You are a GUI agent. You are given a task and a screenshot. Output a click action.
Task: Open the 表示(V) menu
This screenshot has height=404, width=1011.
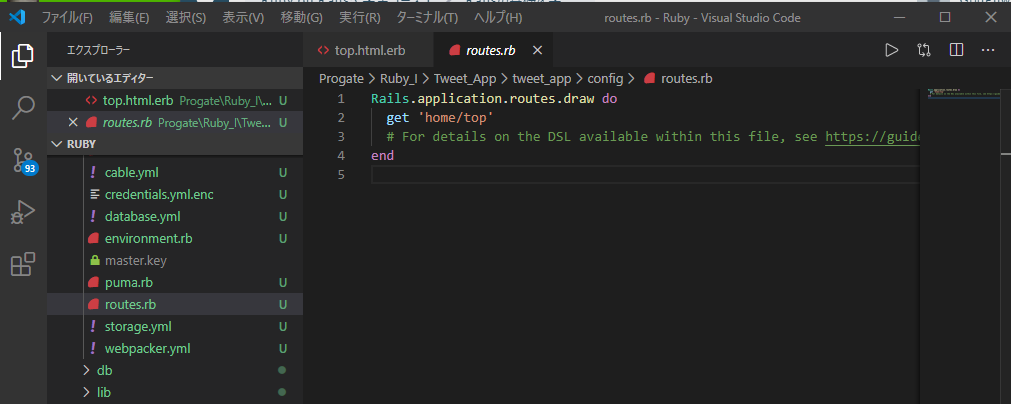[x=243, y=18]
